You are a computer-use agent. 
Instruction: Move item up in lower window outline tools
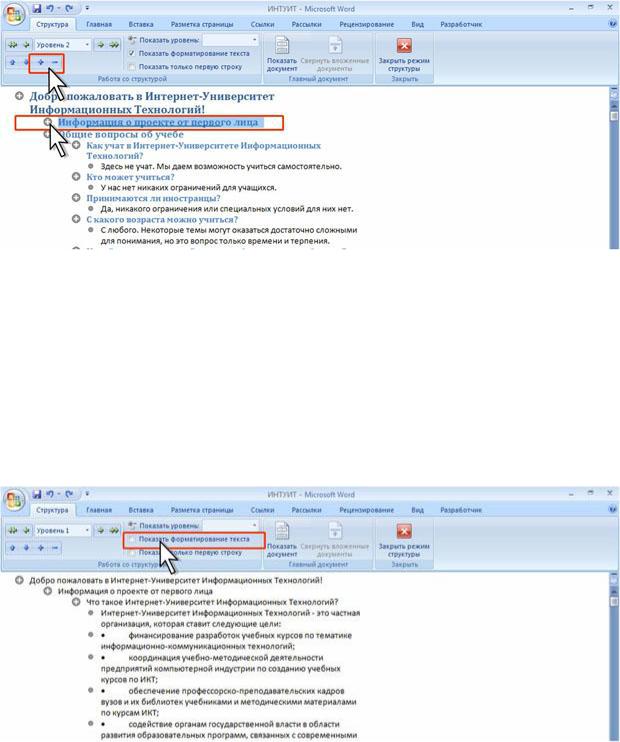pyautogui.click(x=13, y=548)
